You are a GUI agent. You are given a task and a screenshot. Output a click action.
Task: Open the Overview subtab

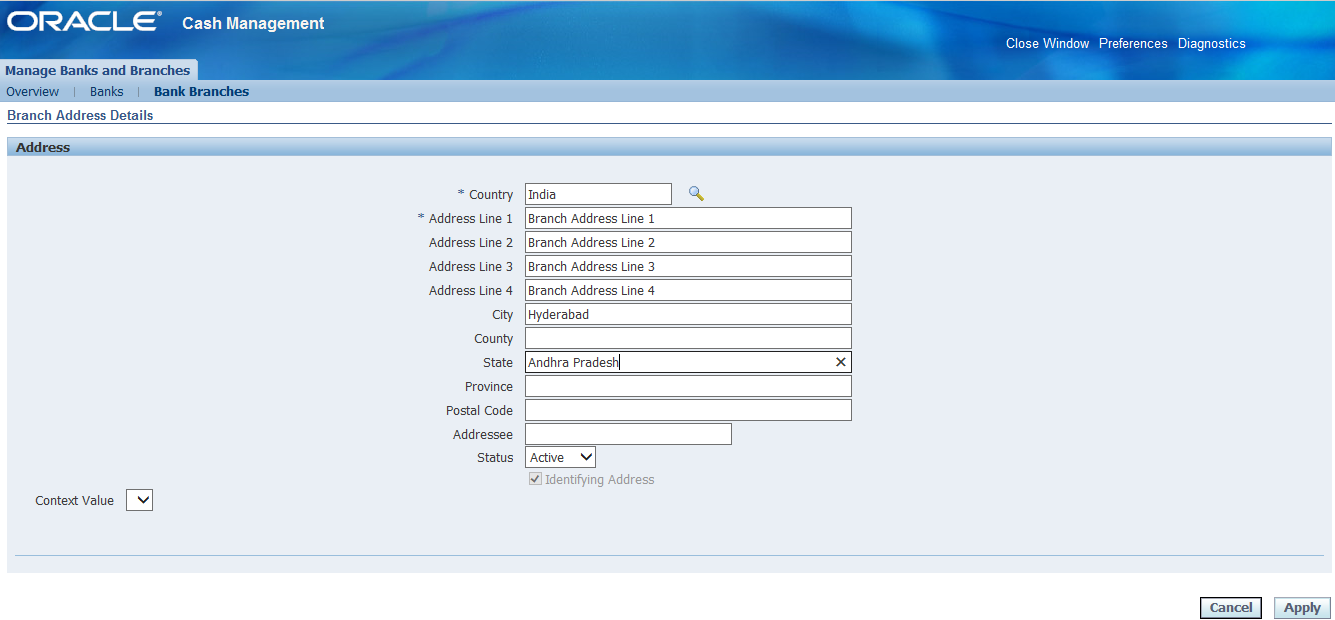coord(33,92)
